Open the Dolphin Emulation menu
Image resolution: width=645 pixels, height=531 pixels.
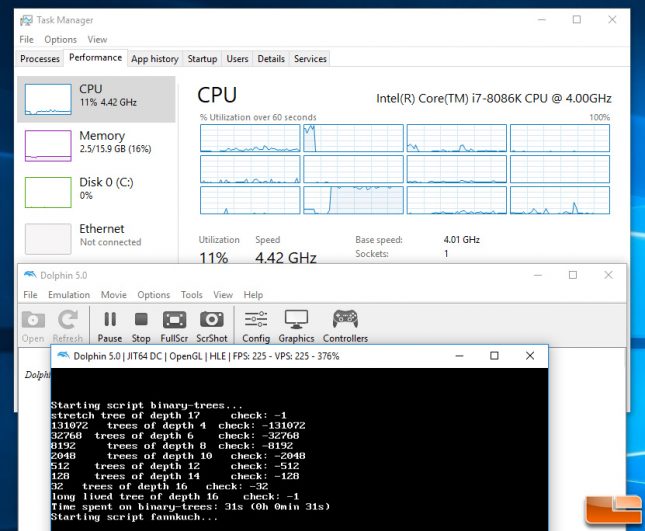tap(69, 295)
